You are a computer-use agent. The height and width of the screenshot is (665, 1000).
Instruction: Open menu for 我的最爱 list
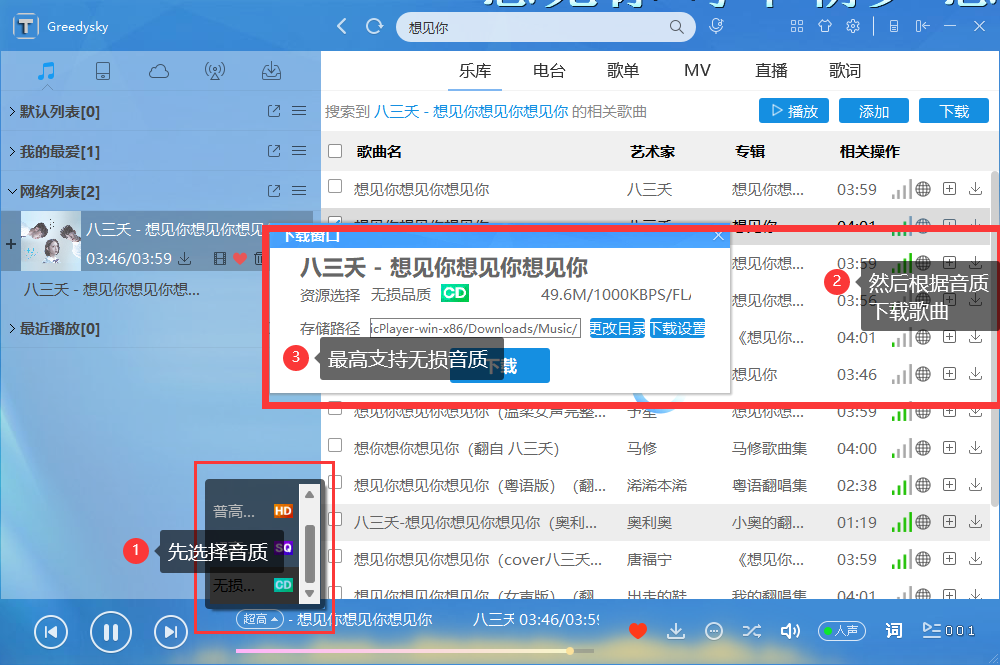tap(299, 151)
